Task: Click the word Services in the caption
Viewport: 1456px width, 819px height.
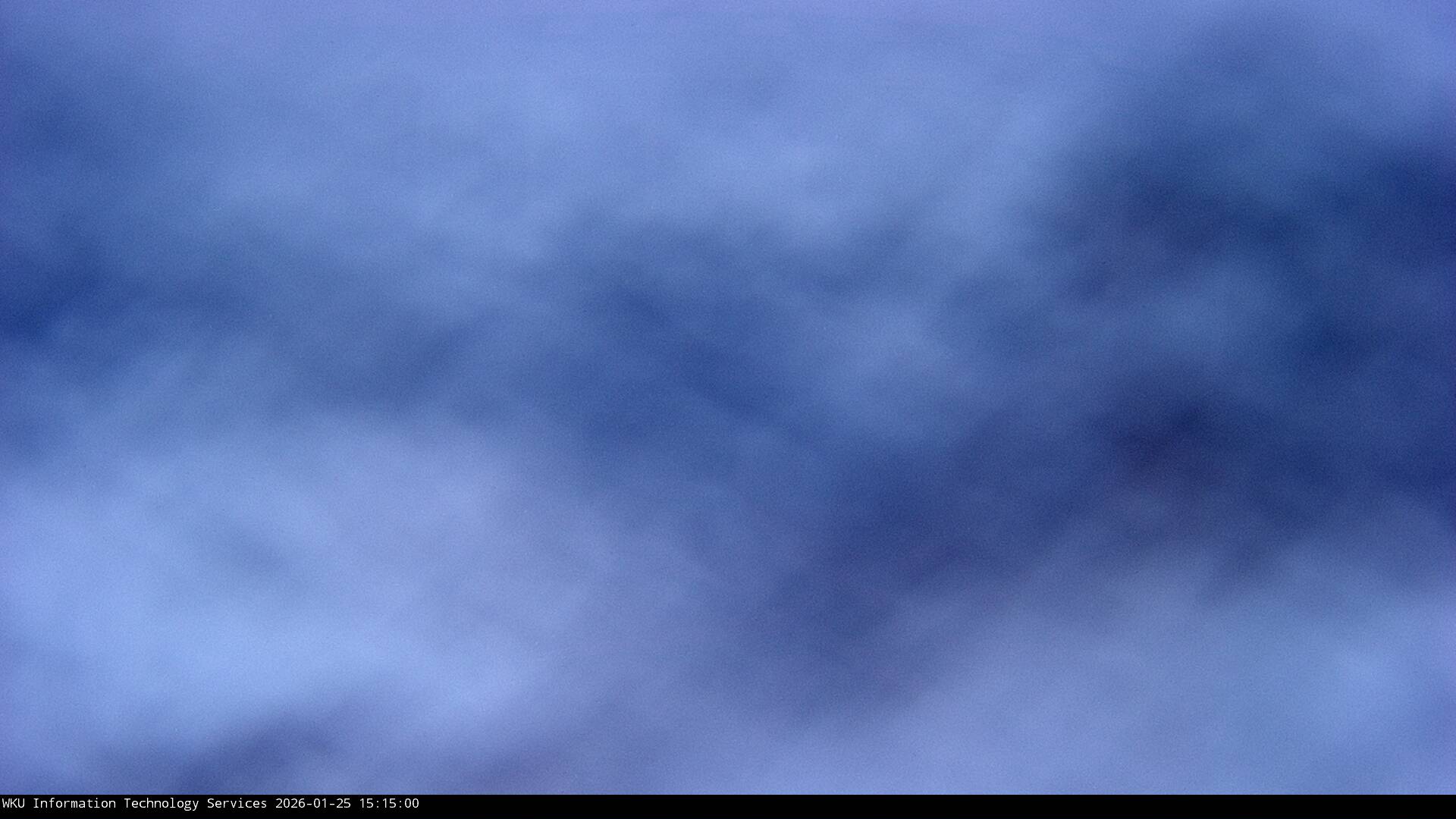Action: point(237,803)
